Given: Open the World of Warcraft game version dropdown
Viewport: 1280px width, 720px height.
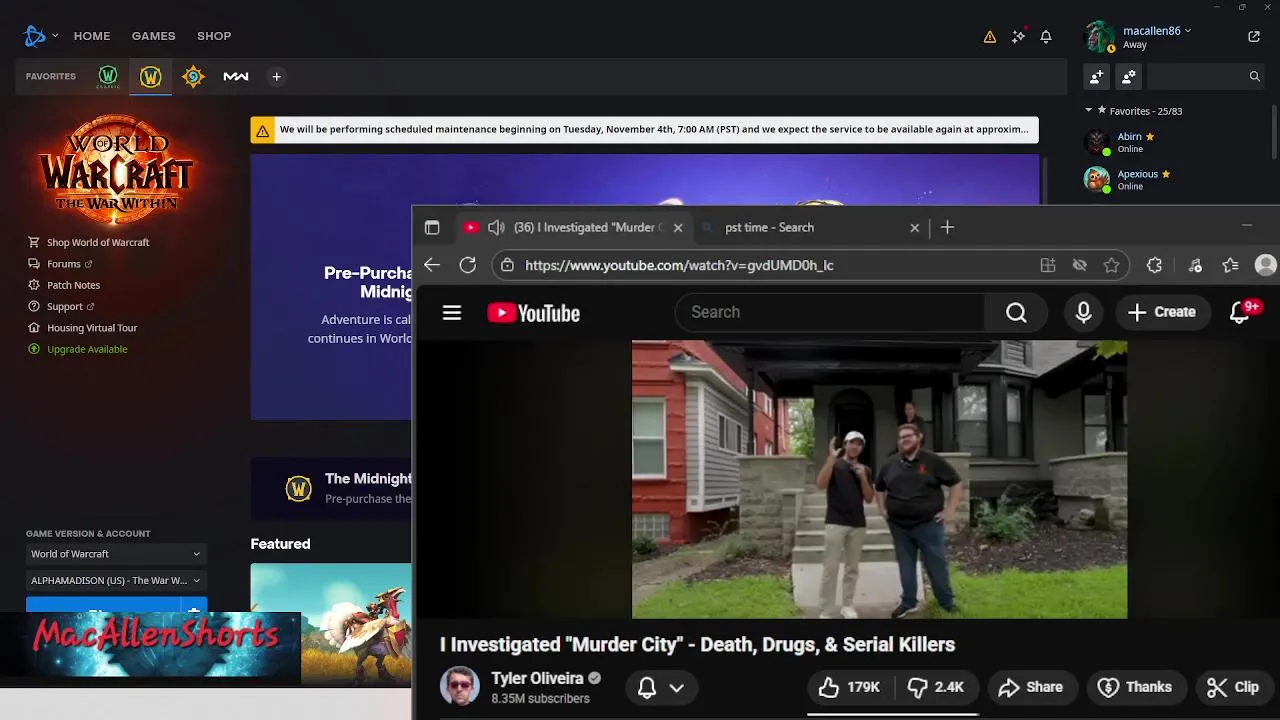Looking at the screenshot, I should point(116,554).
